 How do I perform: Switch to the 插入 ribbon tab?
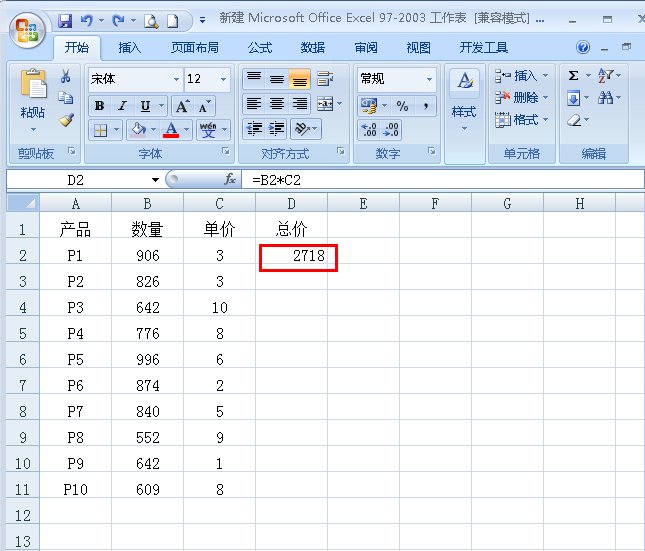point(130,47)
